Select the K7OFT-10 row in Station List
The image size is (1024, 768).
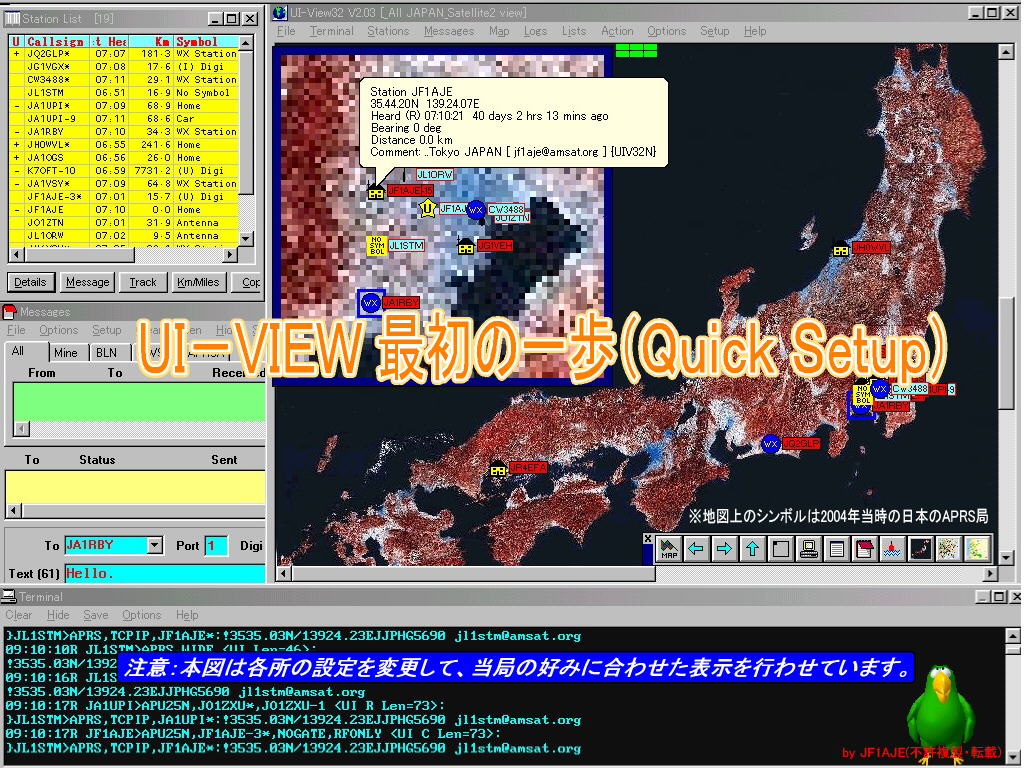click(x=123, y=170)
